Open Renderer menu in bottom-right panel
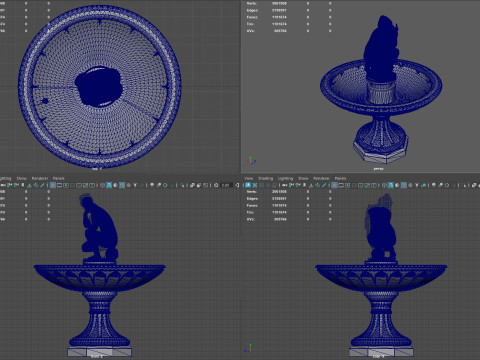The width and height of the screenshot is (480, 360). (321, 178)
